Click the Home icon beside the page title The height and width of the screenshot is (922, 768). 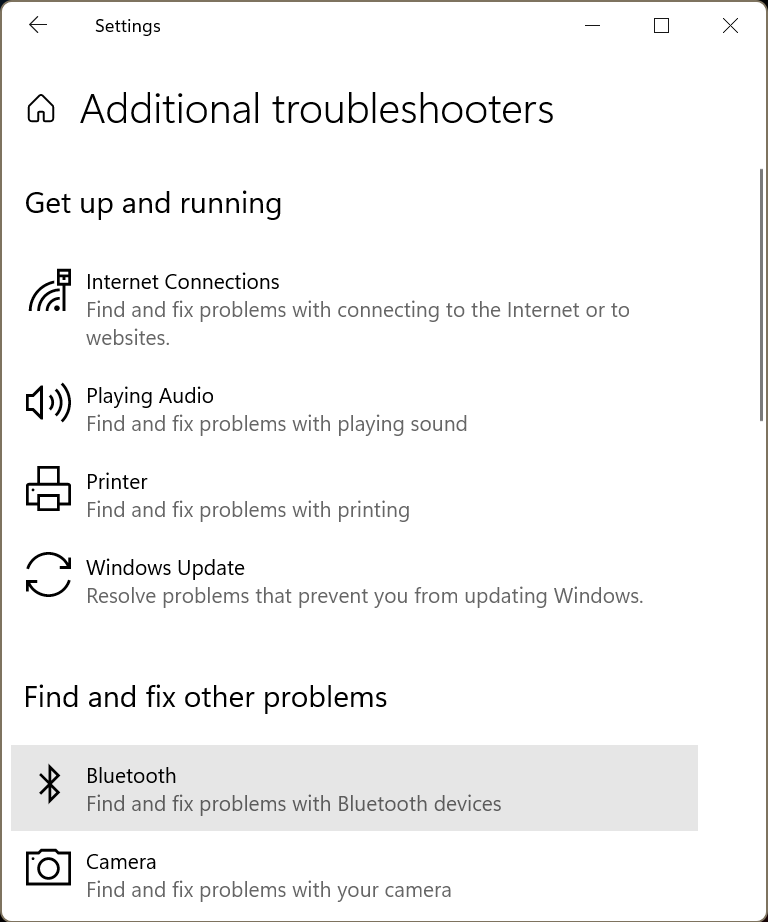(43, 110)
